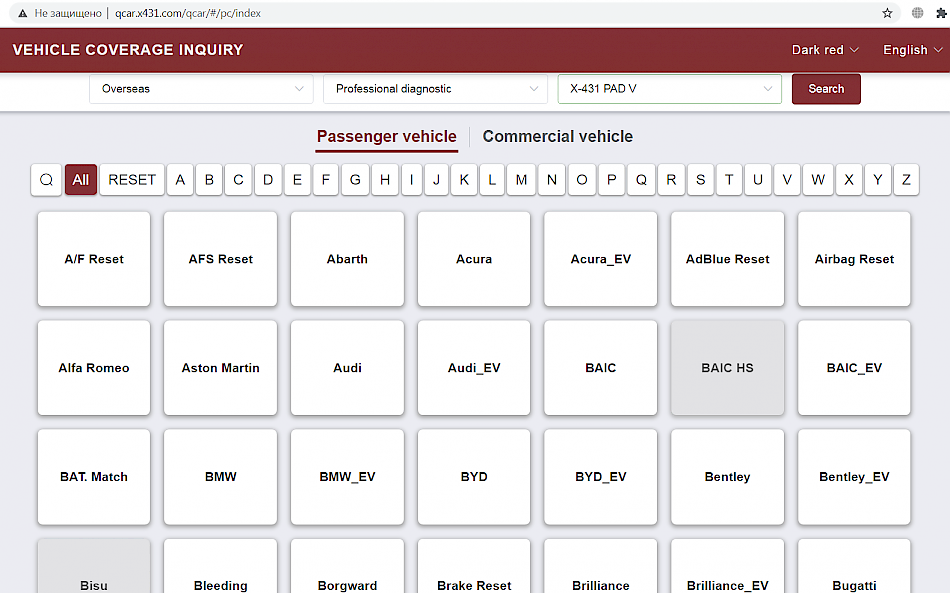Select the BYD brand card

coord(474,477)
